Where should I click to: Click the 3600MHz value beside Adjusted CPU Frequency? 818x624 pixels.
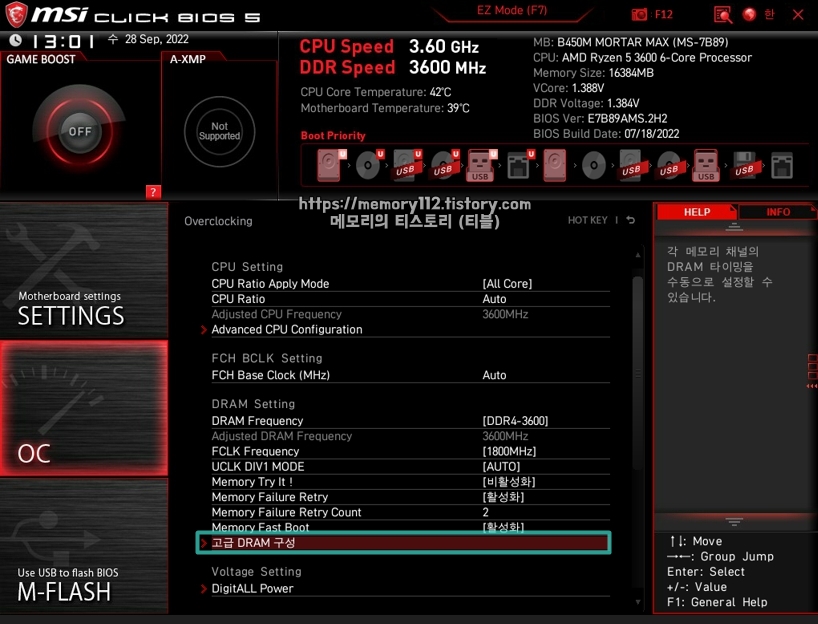tap(505, 314)
